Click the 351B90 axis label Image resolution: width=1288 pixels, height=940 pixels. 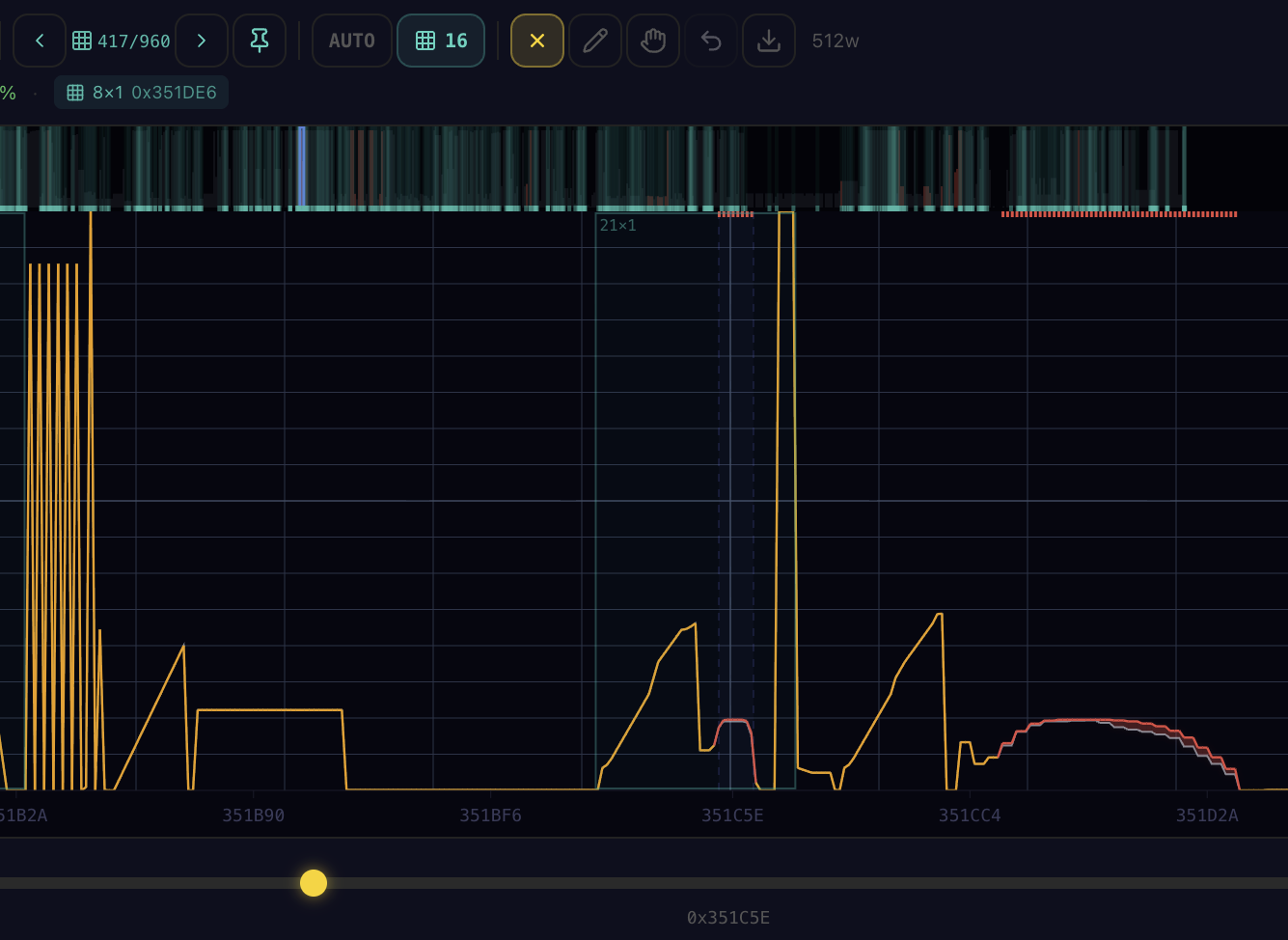[x=254, y=816]
